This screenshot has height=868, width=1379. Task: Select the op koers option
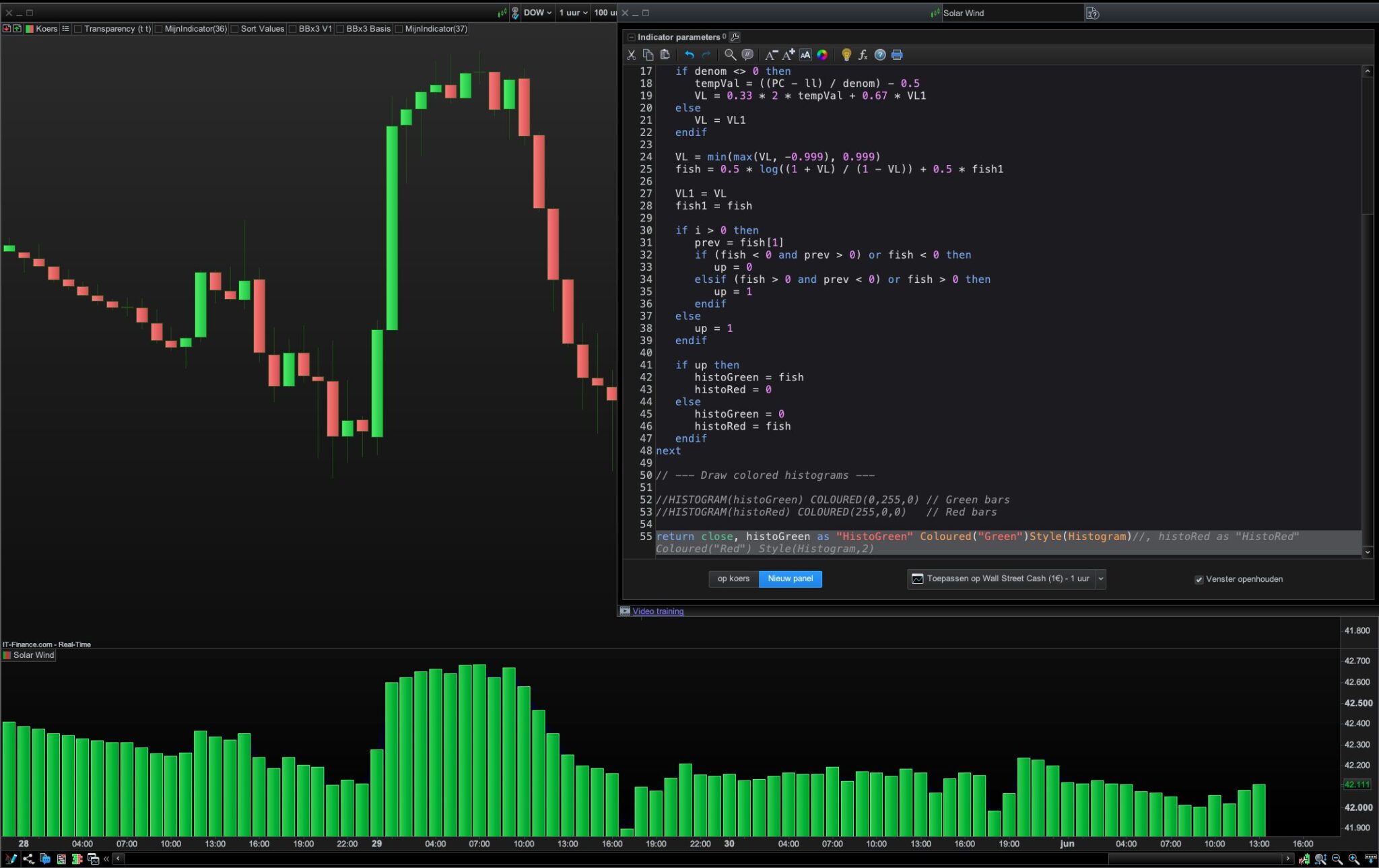733,579
